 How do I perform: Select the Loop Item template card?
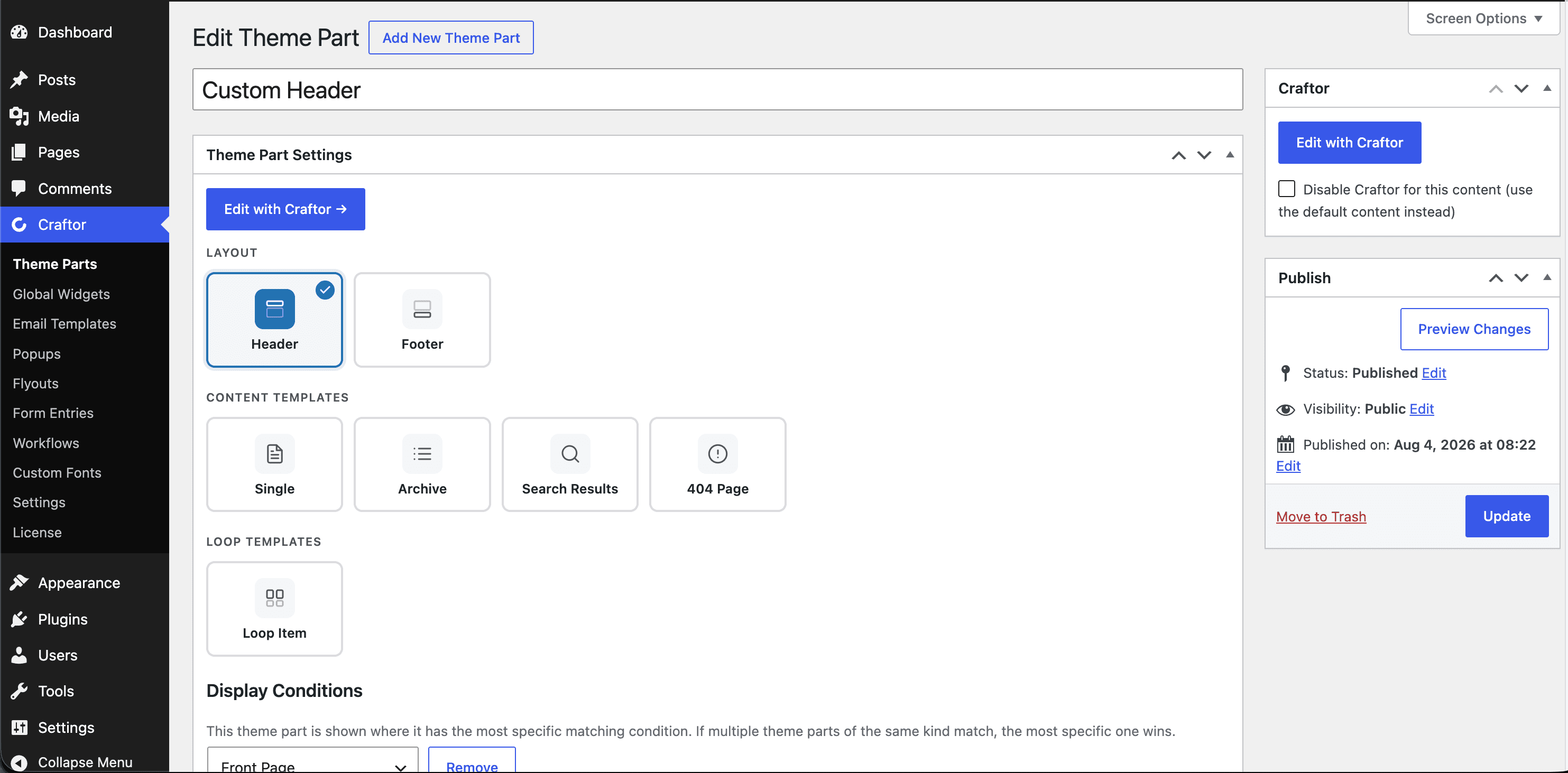[x=274, y=609]
